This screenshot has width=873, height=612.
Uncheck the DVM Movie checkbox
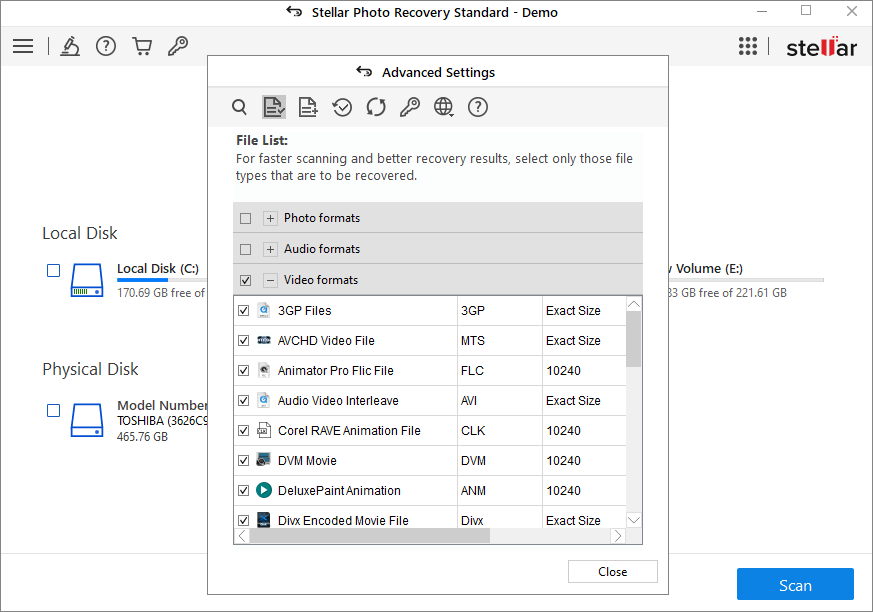tap(243, 461)
